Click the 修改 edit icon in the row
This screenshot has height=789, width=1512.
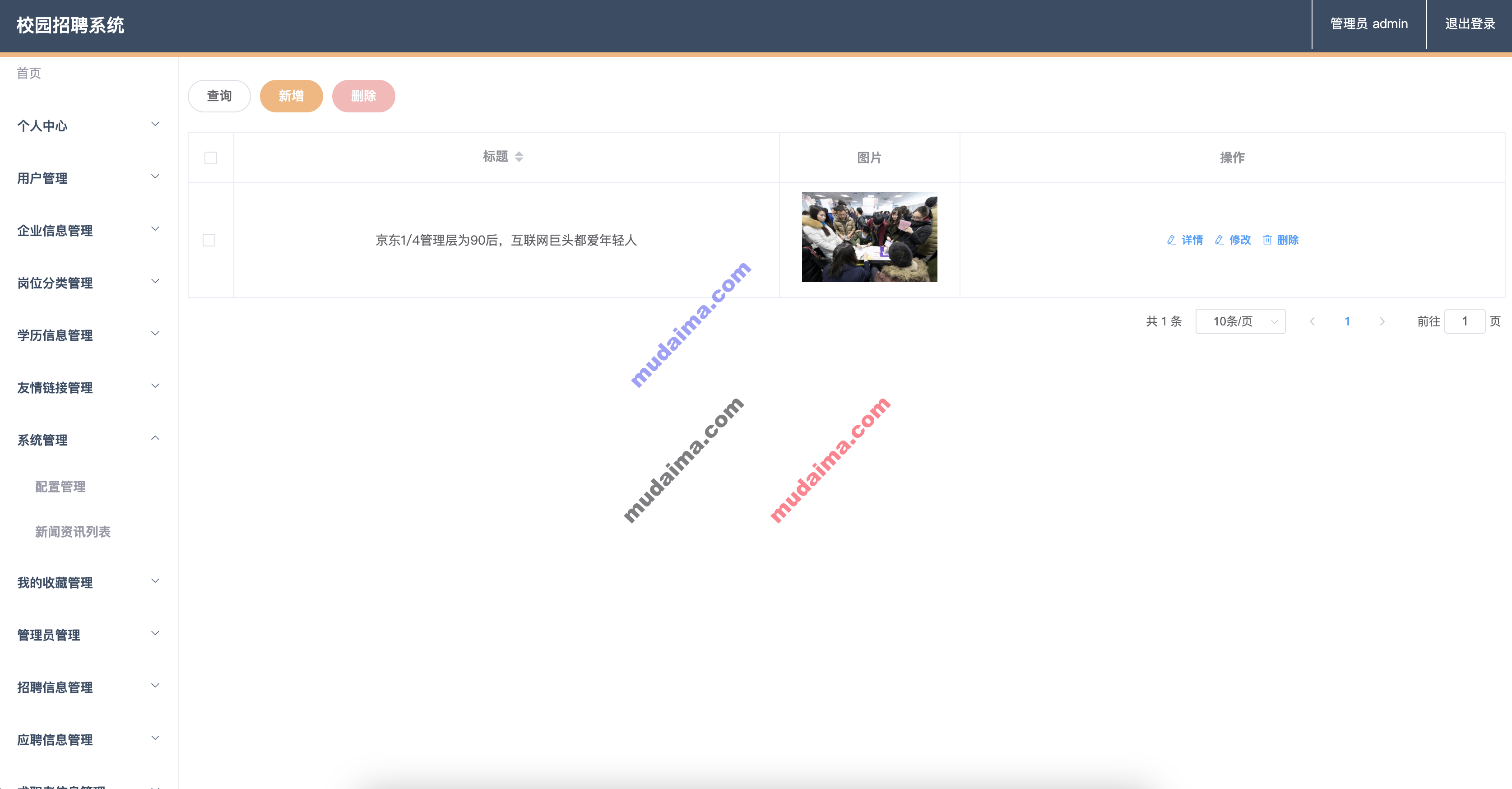pos(1219,240)
